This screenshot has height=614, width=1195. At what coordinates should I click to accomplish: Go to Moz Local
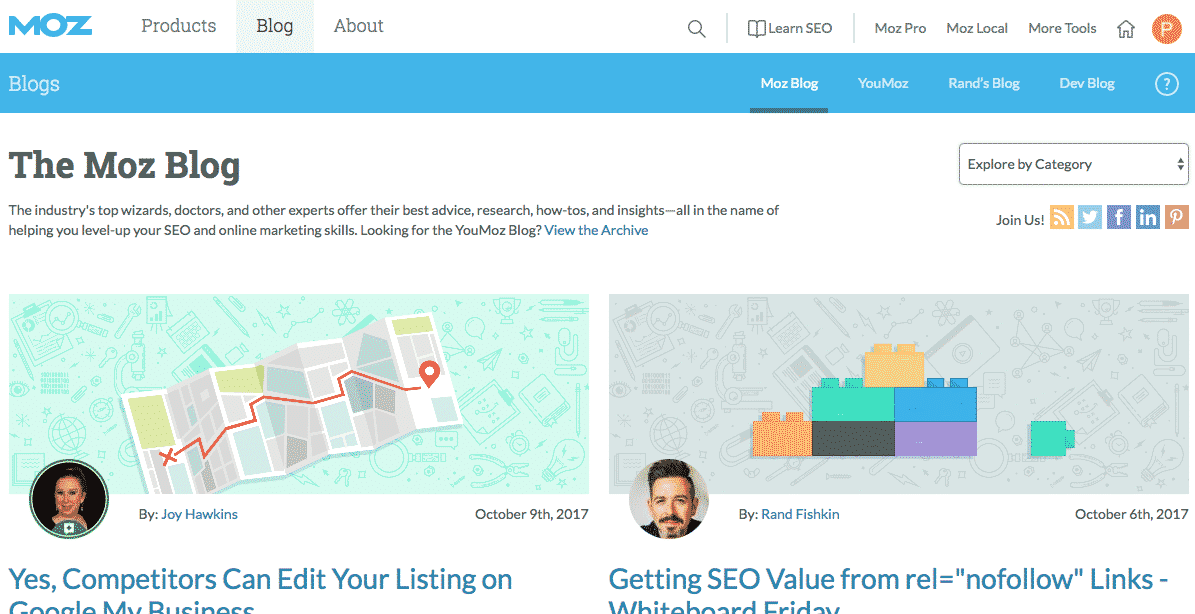click(x=977, y=28)
